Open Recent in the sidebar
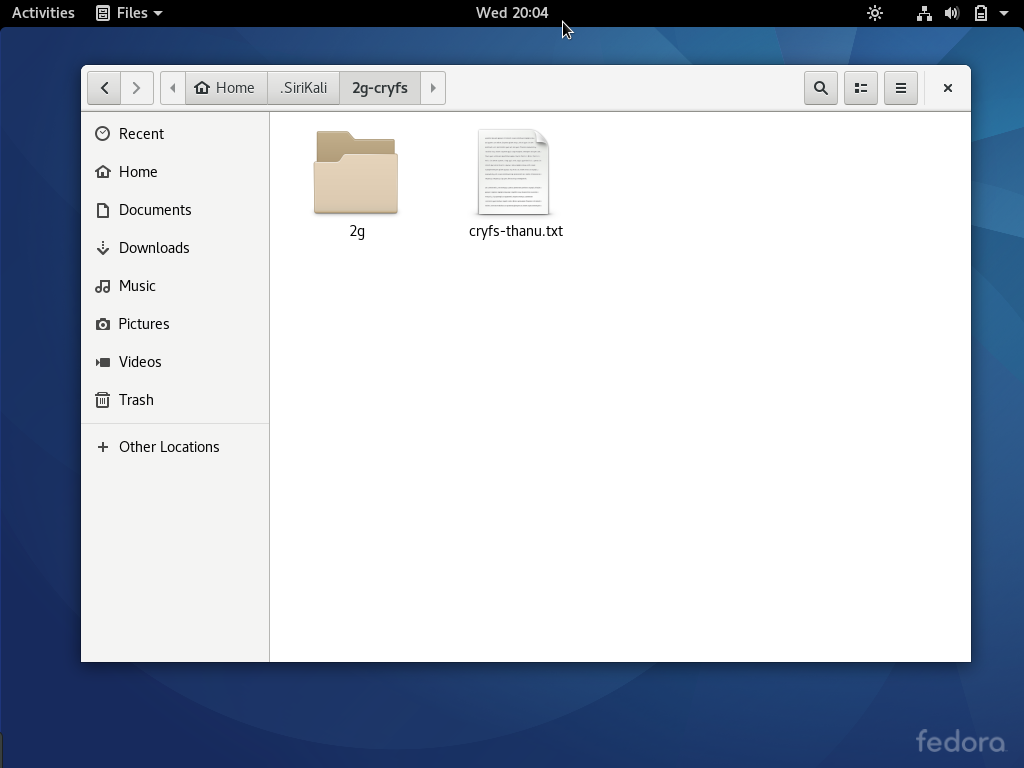 (x=175, y=134)
